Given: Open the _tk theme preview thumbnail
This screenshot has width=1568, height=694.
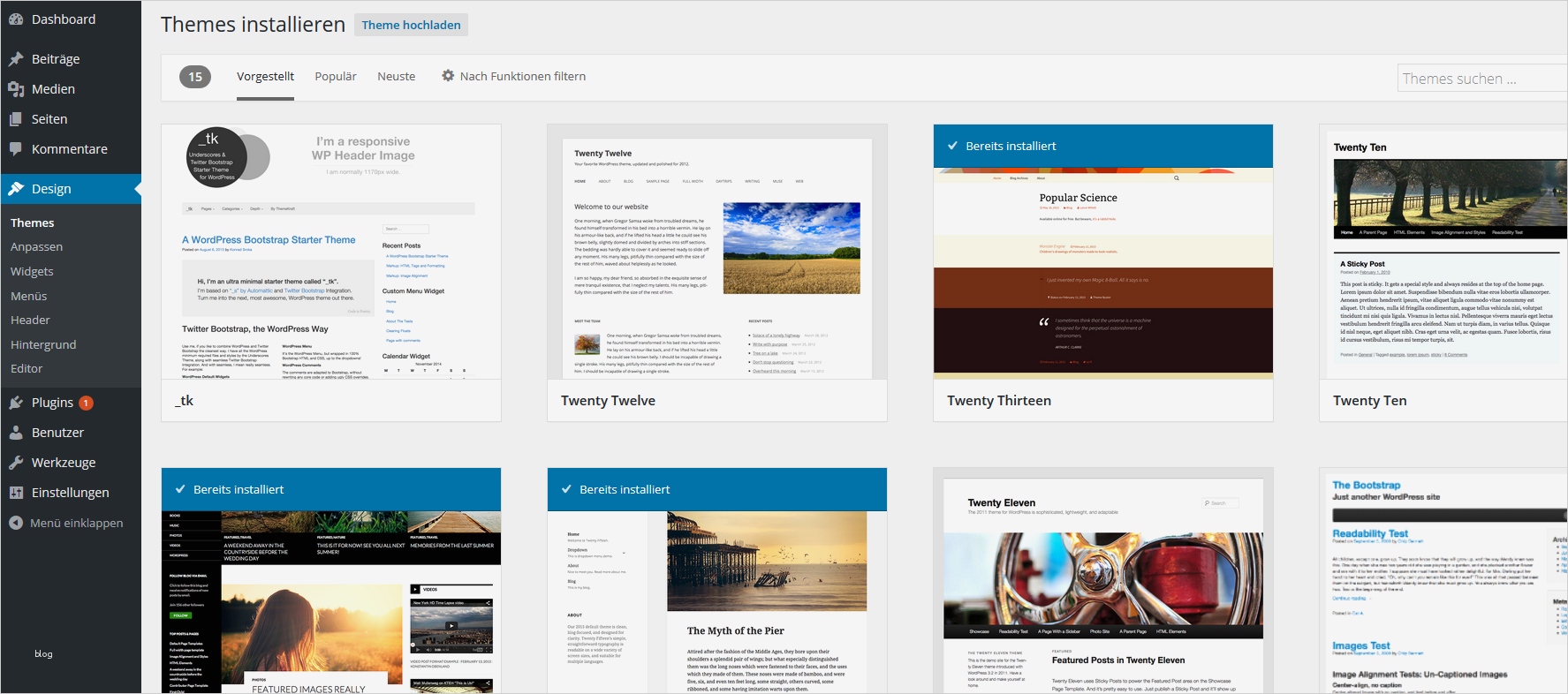Looking at the screenshot, I should [331, 252].
